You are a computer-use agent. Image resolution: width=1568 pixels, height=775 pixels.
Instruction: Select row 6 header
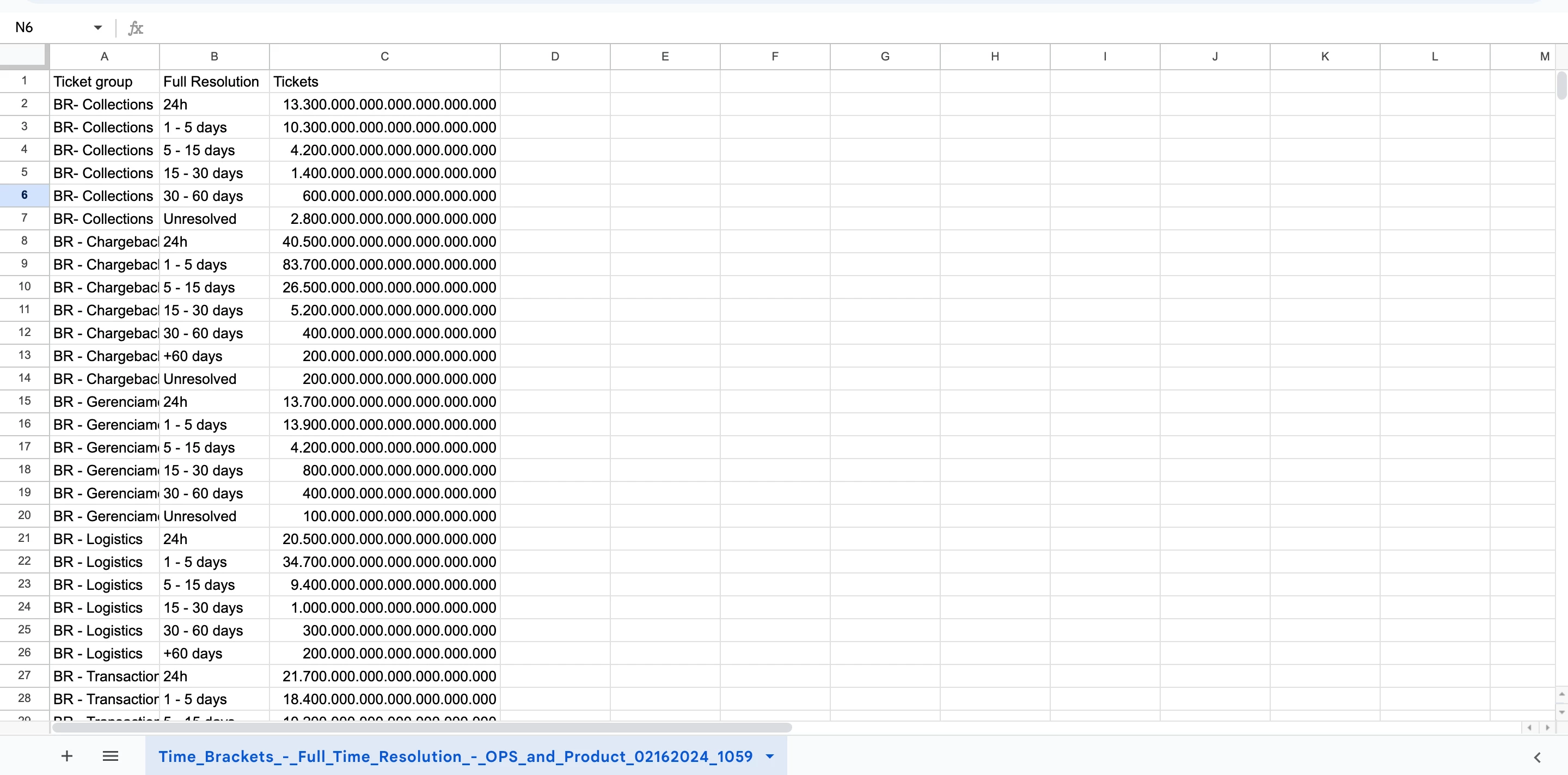pyautogui.click(x=24, y=196)
